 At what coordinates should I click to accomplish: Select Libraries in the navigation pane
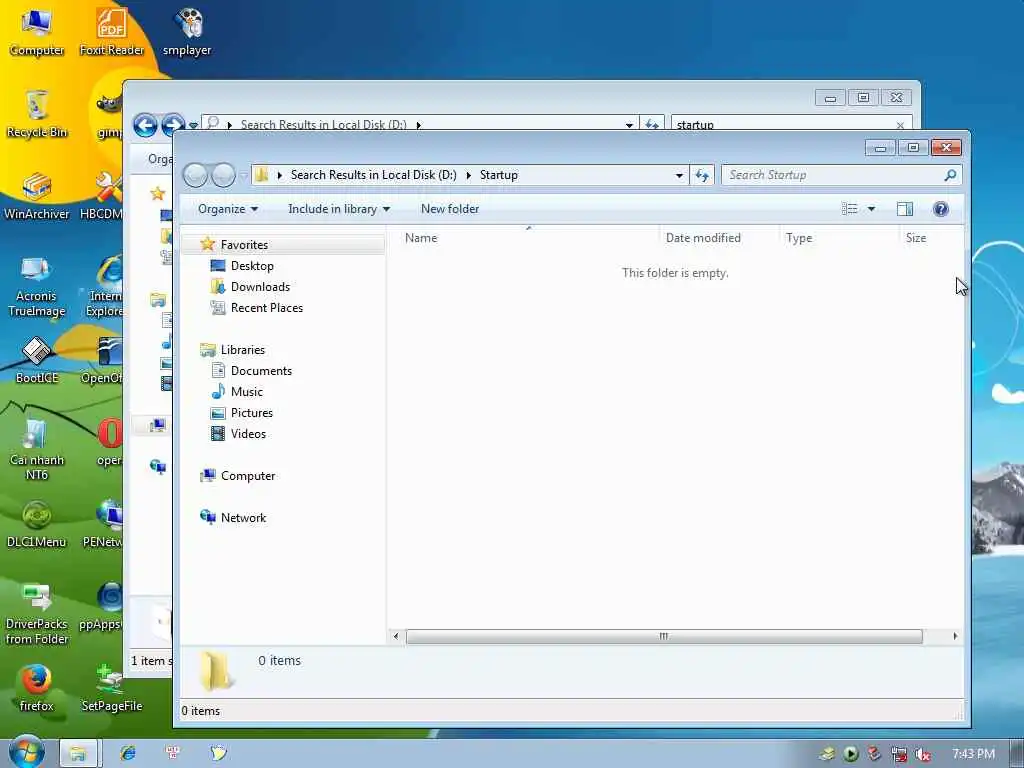pos(242,350)
